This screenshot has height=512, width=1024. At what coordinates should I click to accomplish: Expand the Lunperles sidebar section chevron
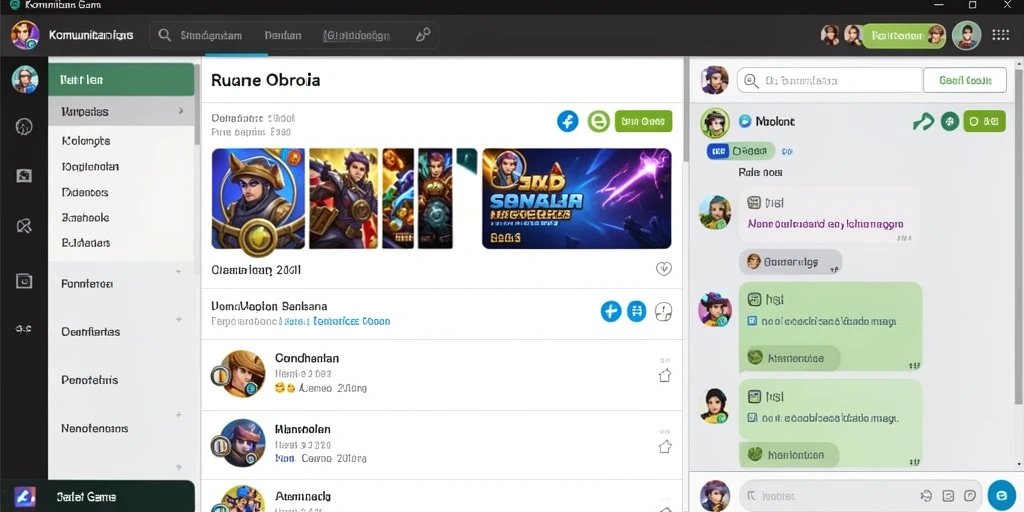pos(181,112)
